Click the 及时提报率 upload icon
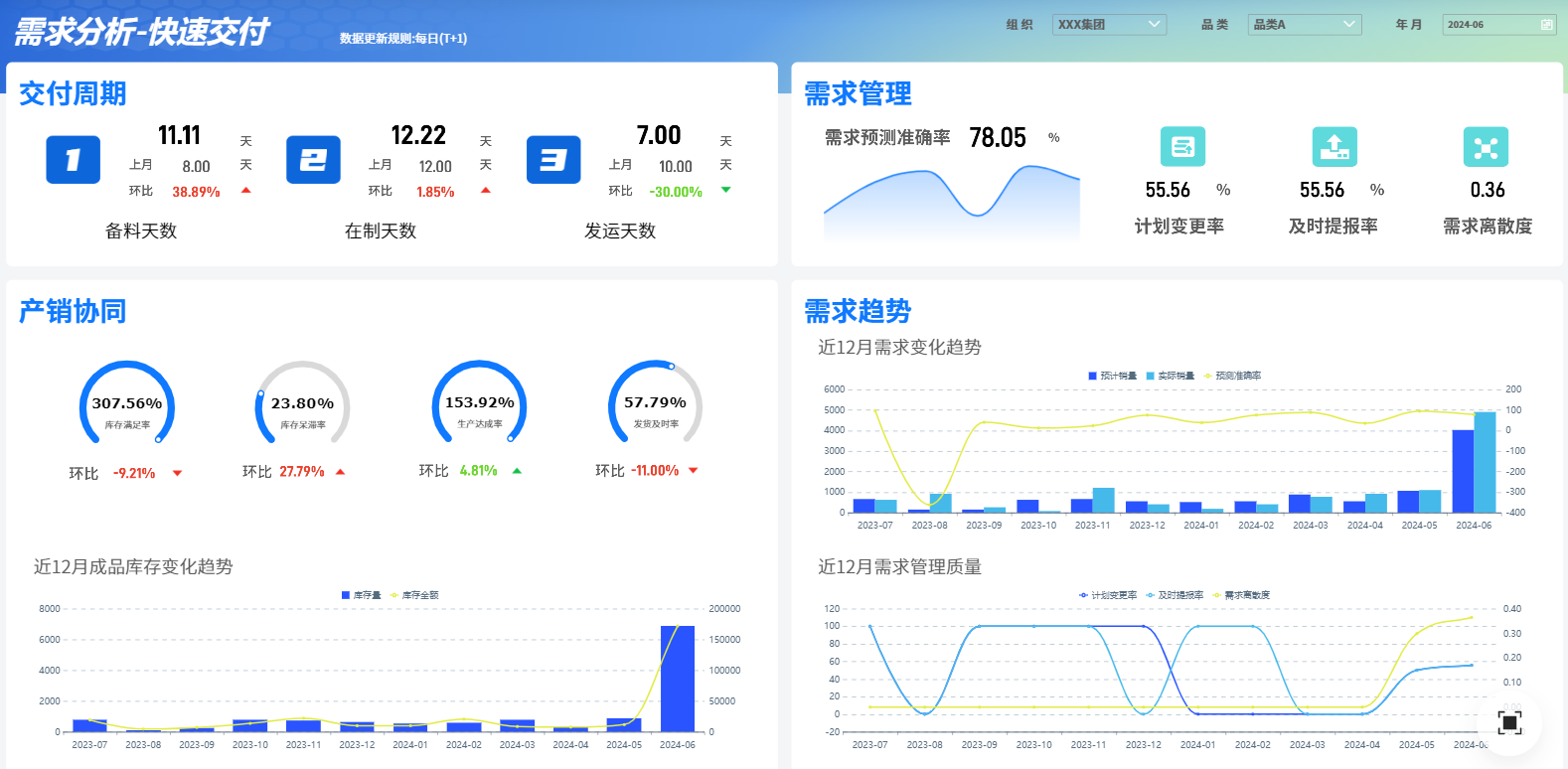 pos(1334,147)
